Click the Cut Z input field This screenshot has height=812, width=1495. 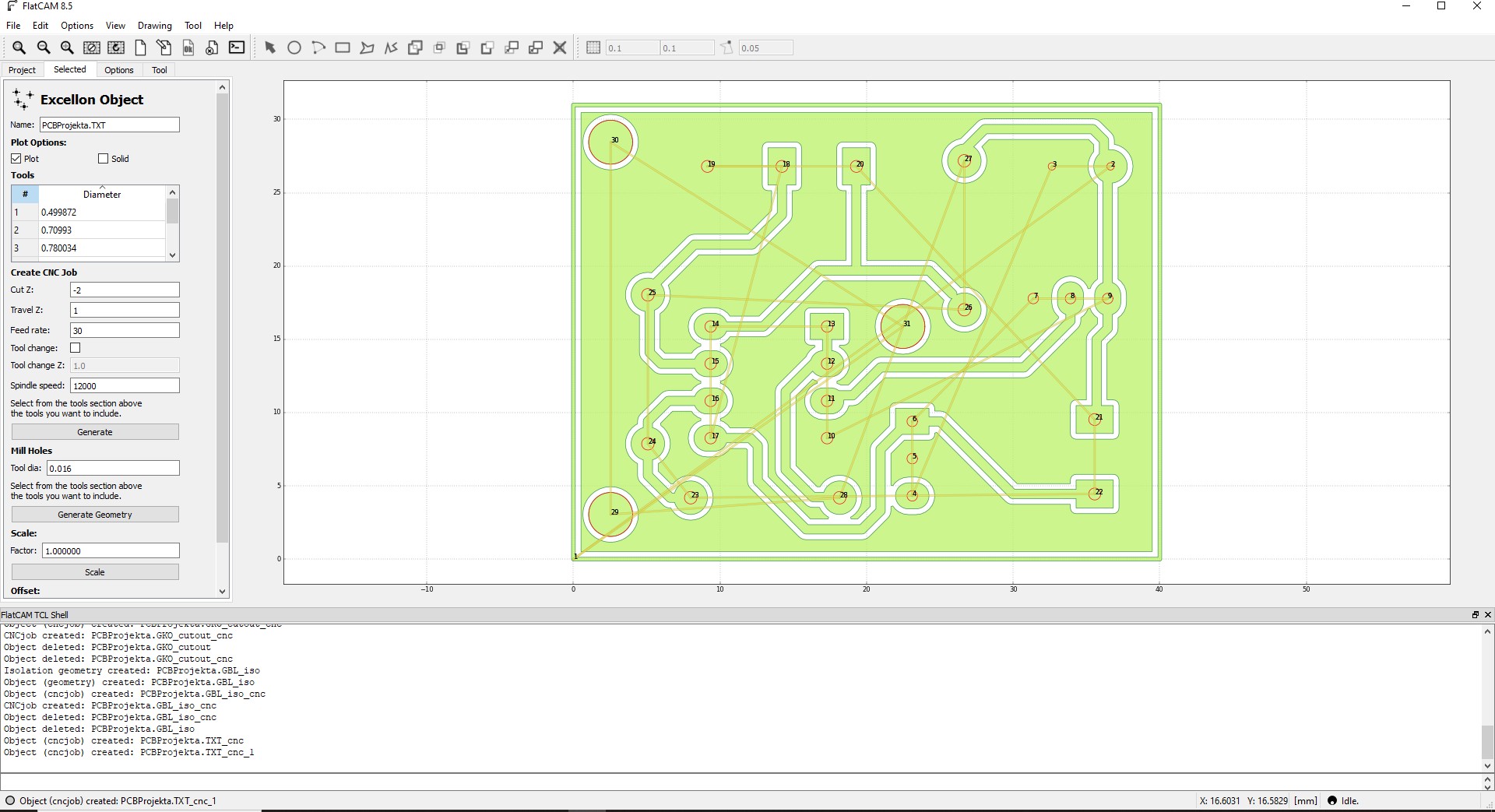(125, 290)
